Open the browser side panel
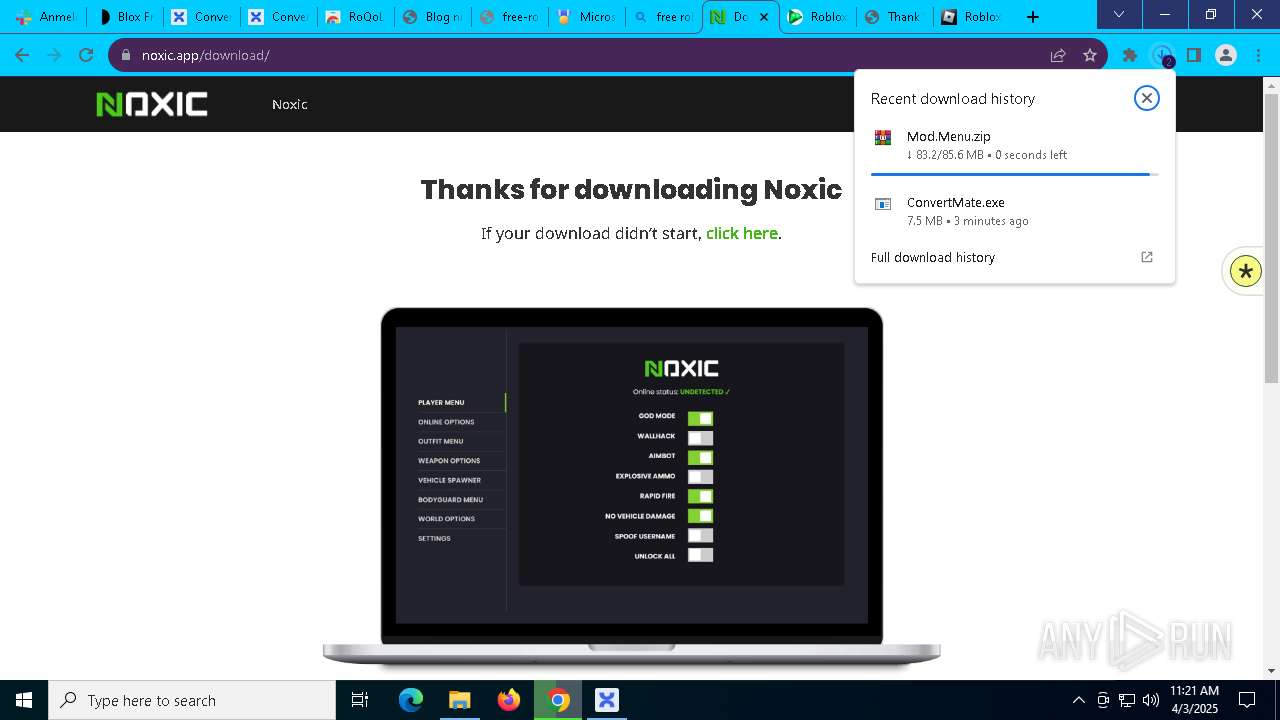Image resolution: width=1280 pixels, height=720 pixels. pyautogui.click(x=1194, y=55)
